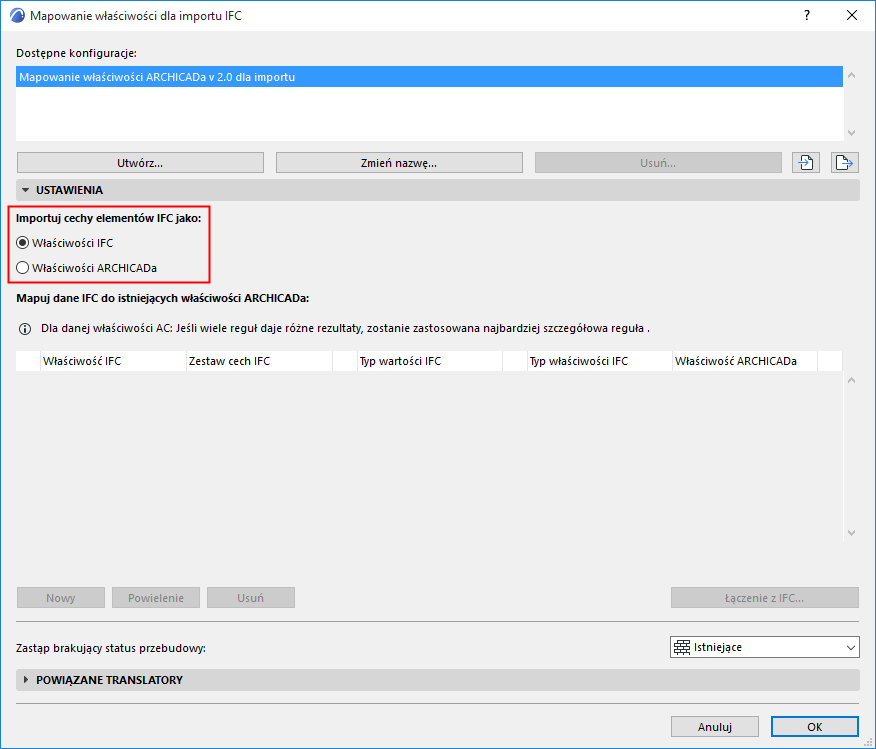Screen dimensions: 876x749
Task: Click the Właściwość IFC column header
Action: pyautogui.click(x=113, y=361)
